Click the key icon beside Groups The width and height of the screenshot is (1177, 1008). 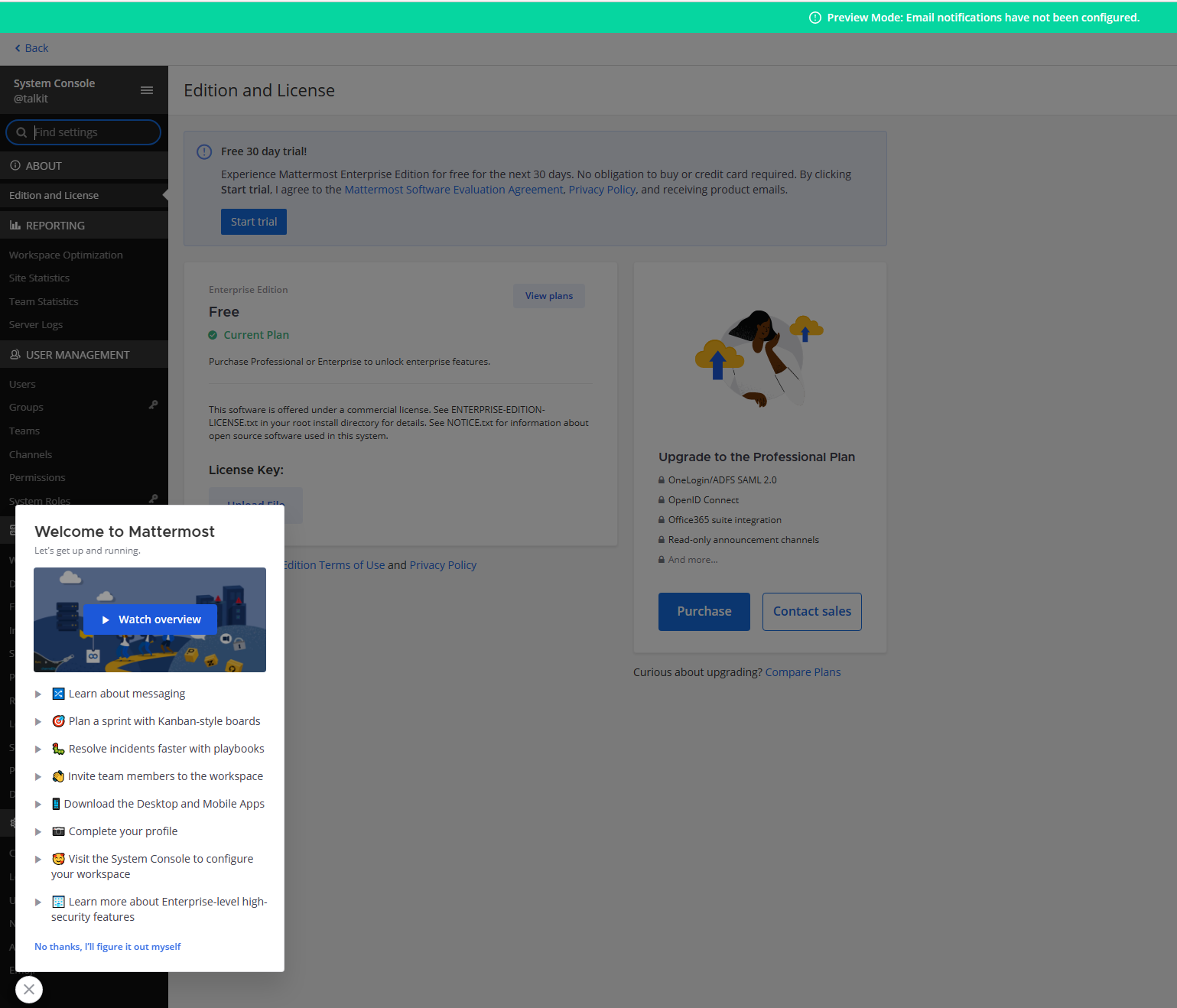154,405
